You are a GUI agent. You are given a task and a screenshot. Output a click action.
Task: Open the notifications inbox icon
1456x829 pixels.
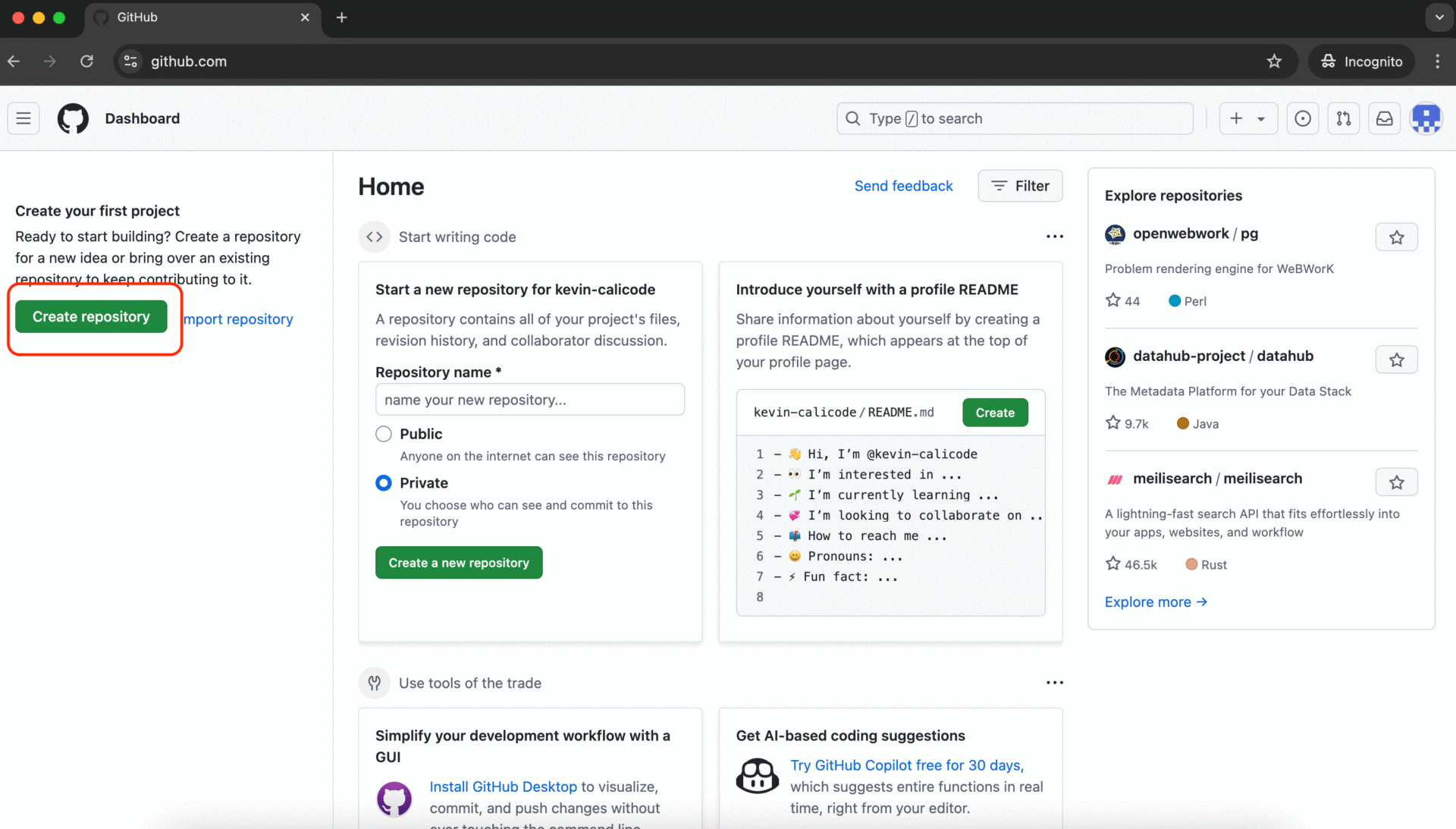click(x=1385, y=118)
